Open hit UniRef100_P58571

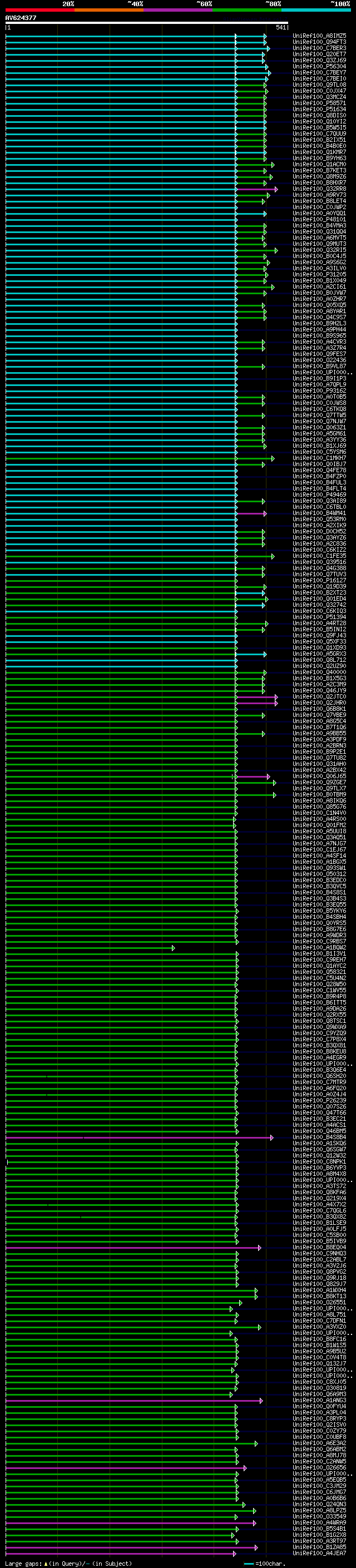pos(319,103)
